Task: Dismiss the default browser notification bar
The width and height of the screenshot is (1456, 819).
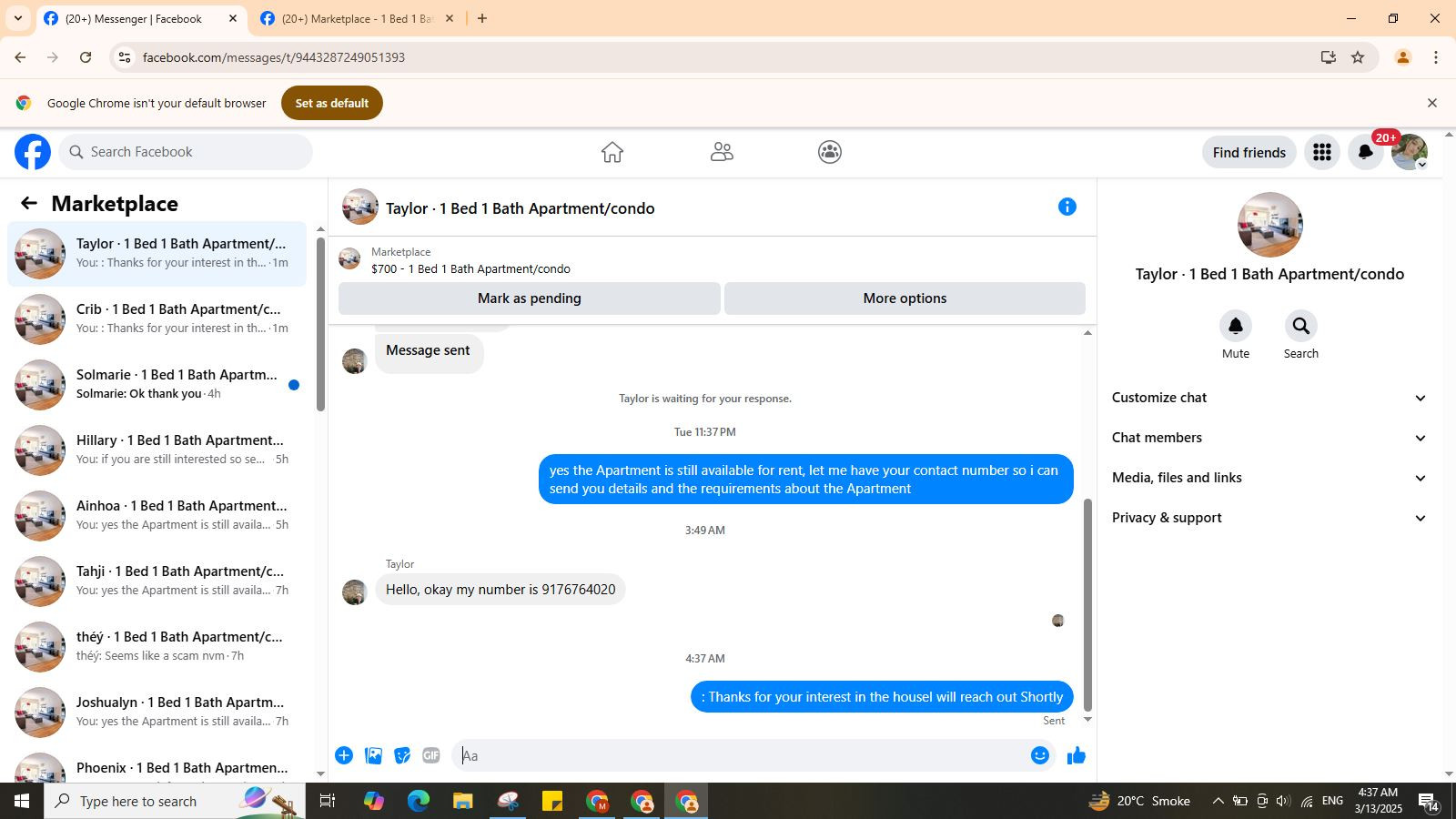Action: [x=1431, y=103]
